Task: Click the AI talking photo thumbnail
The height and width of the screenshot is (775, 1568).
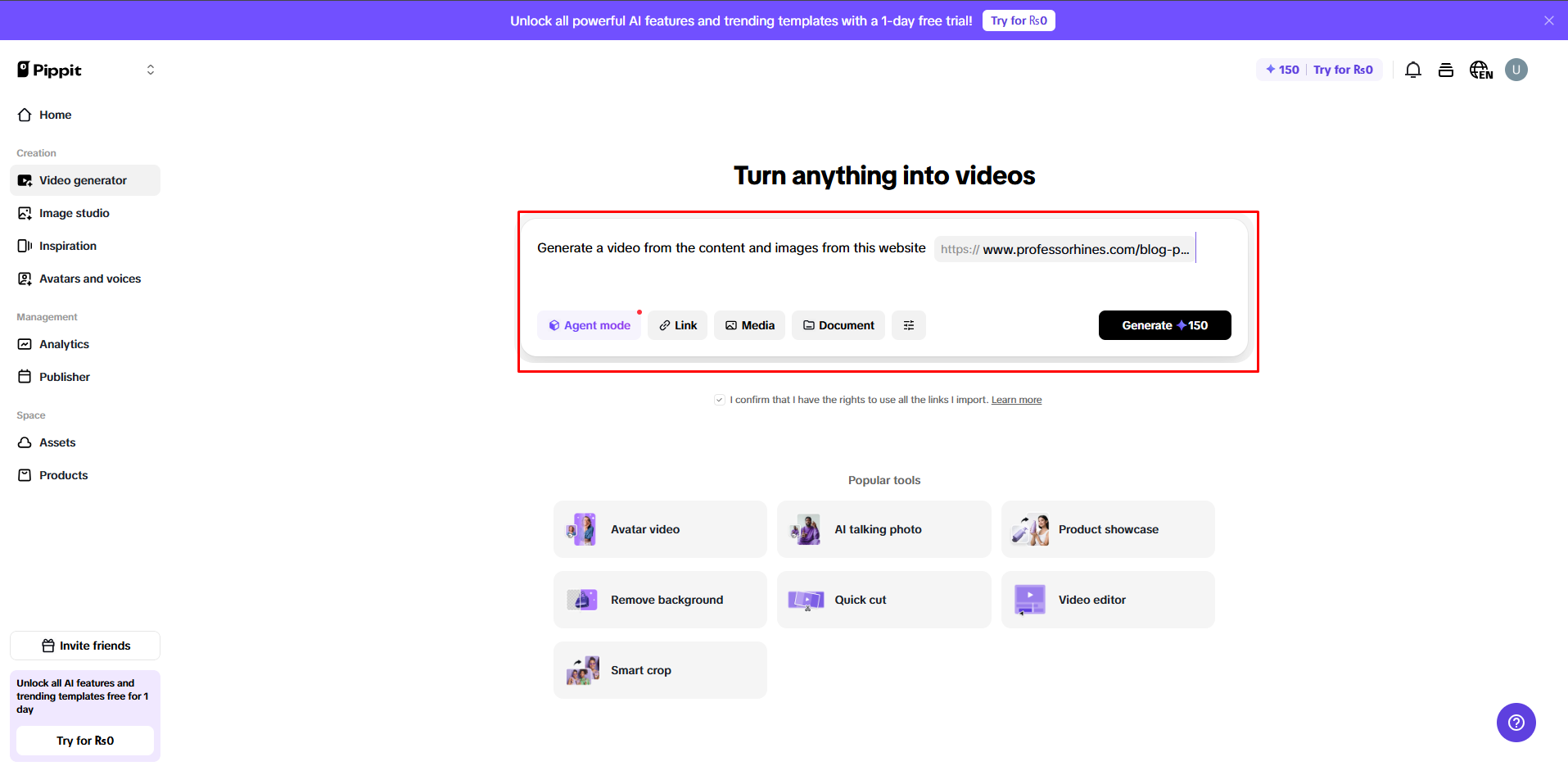Action: click(806, 529)
